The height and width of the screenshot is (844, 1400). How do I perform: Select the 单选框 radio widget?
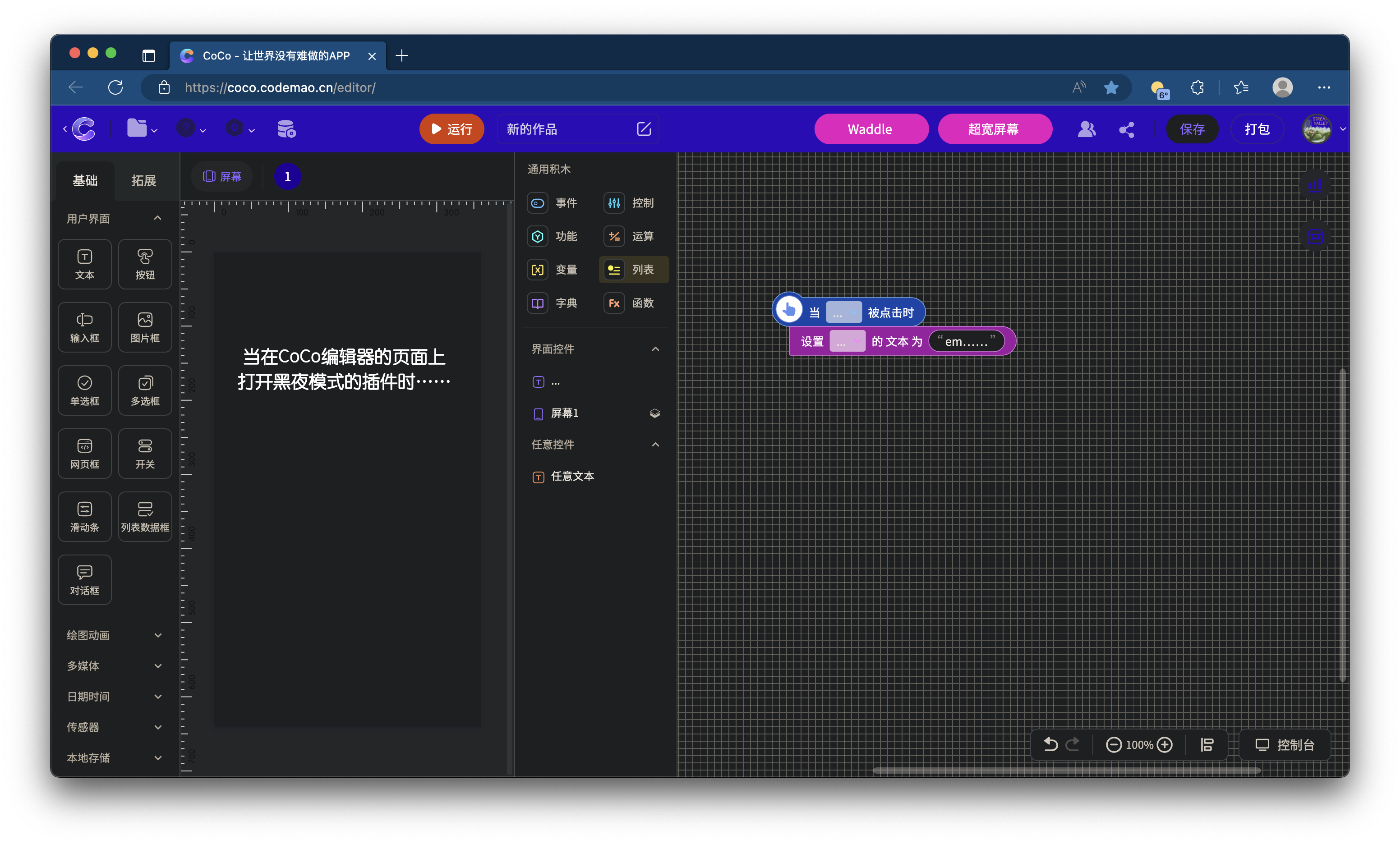point(85,390)
